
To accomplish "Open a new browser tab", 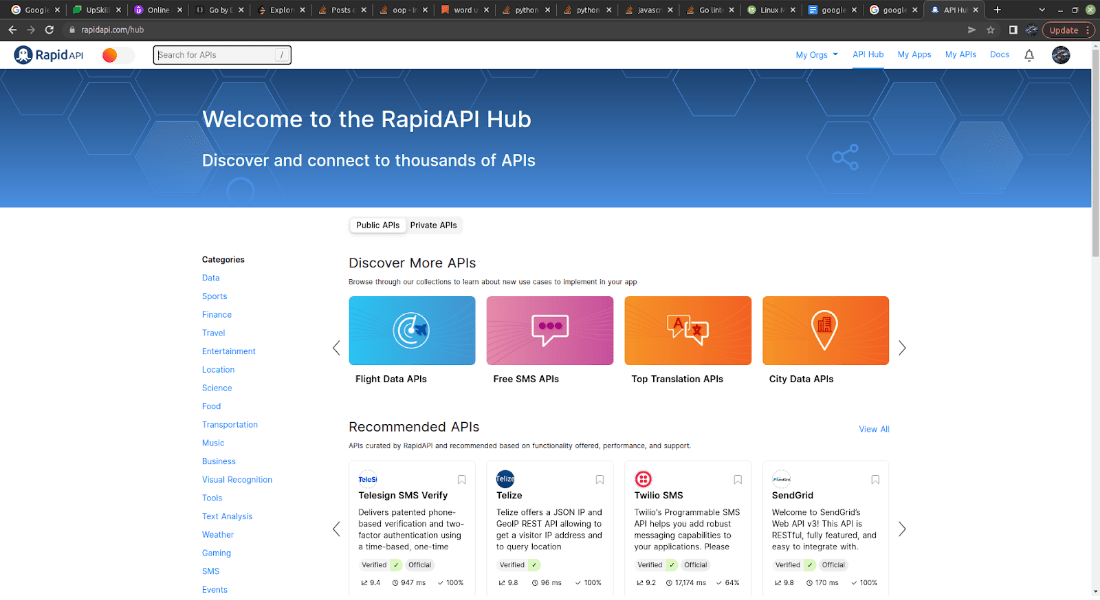I will click(x=997, y=10).
